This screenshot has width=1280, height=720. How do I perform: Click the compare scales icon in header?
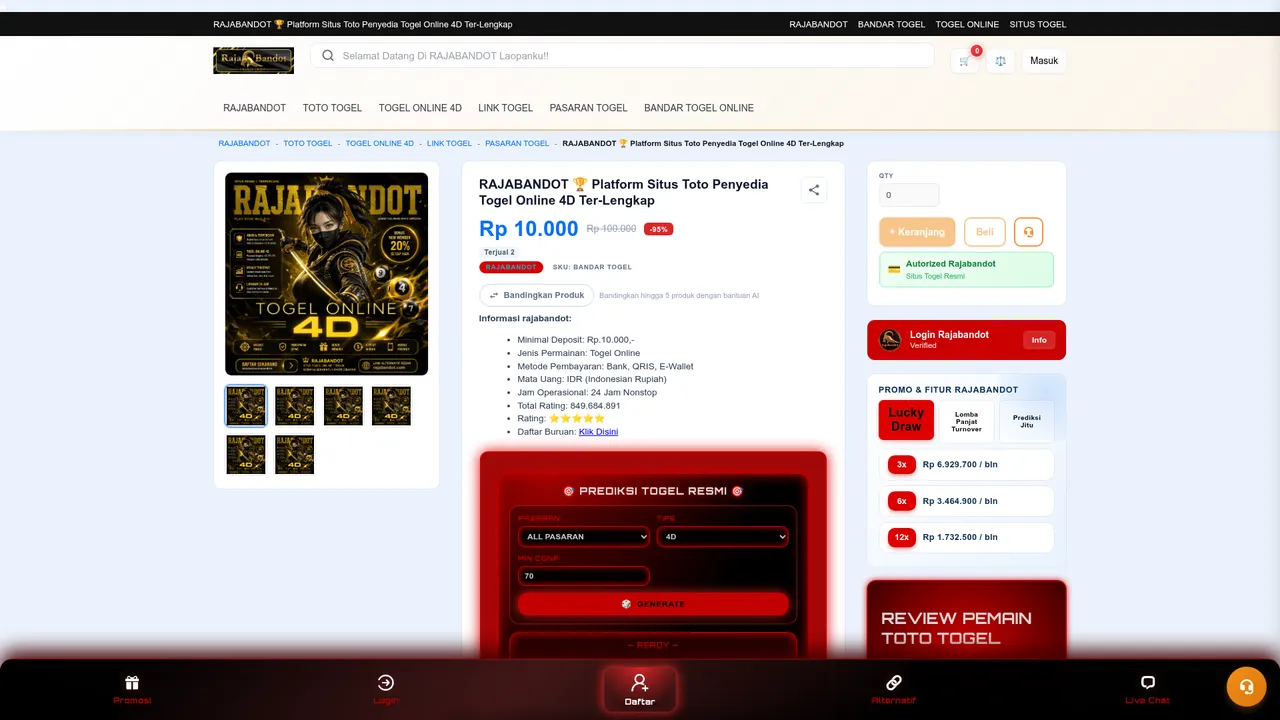(x=1000, y=61)
